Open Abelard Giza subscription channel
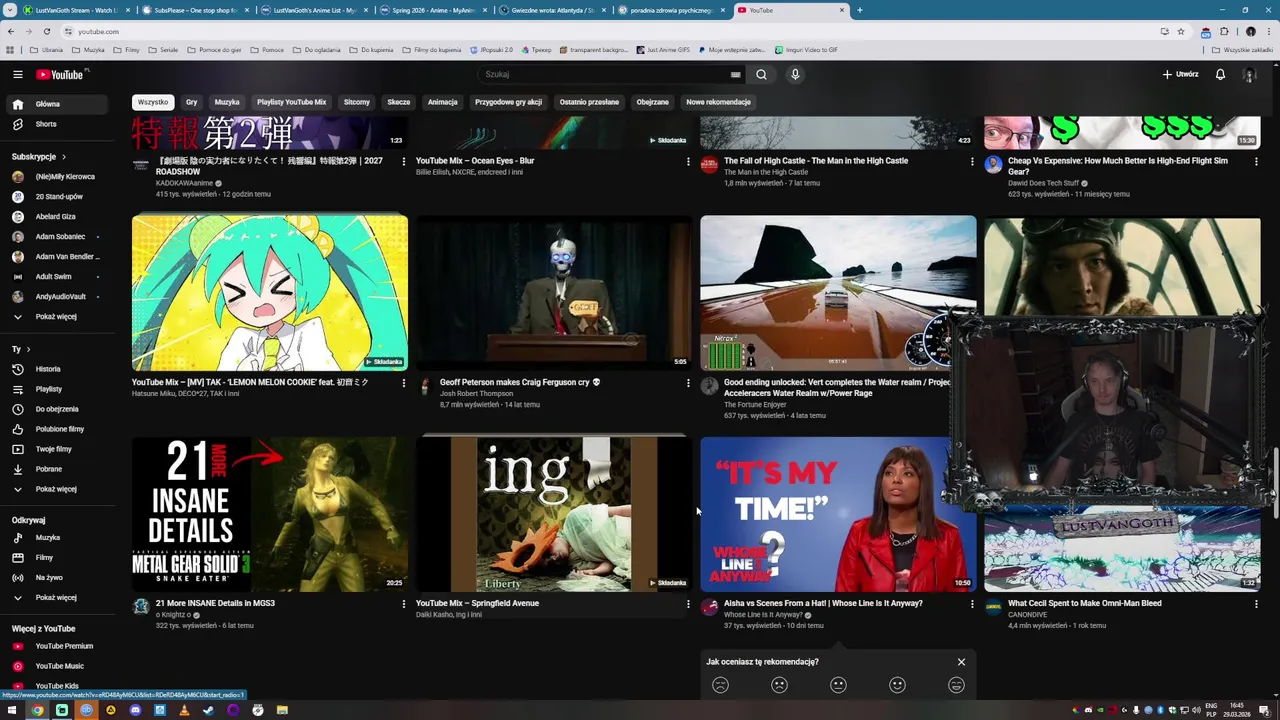This screenshot has width=1280, height=720. click(58, 217)
